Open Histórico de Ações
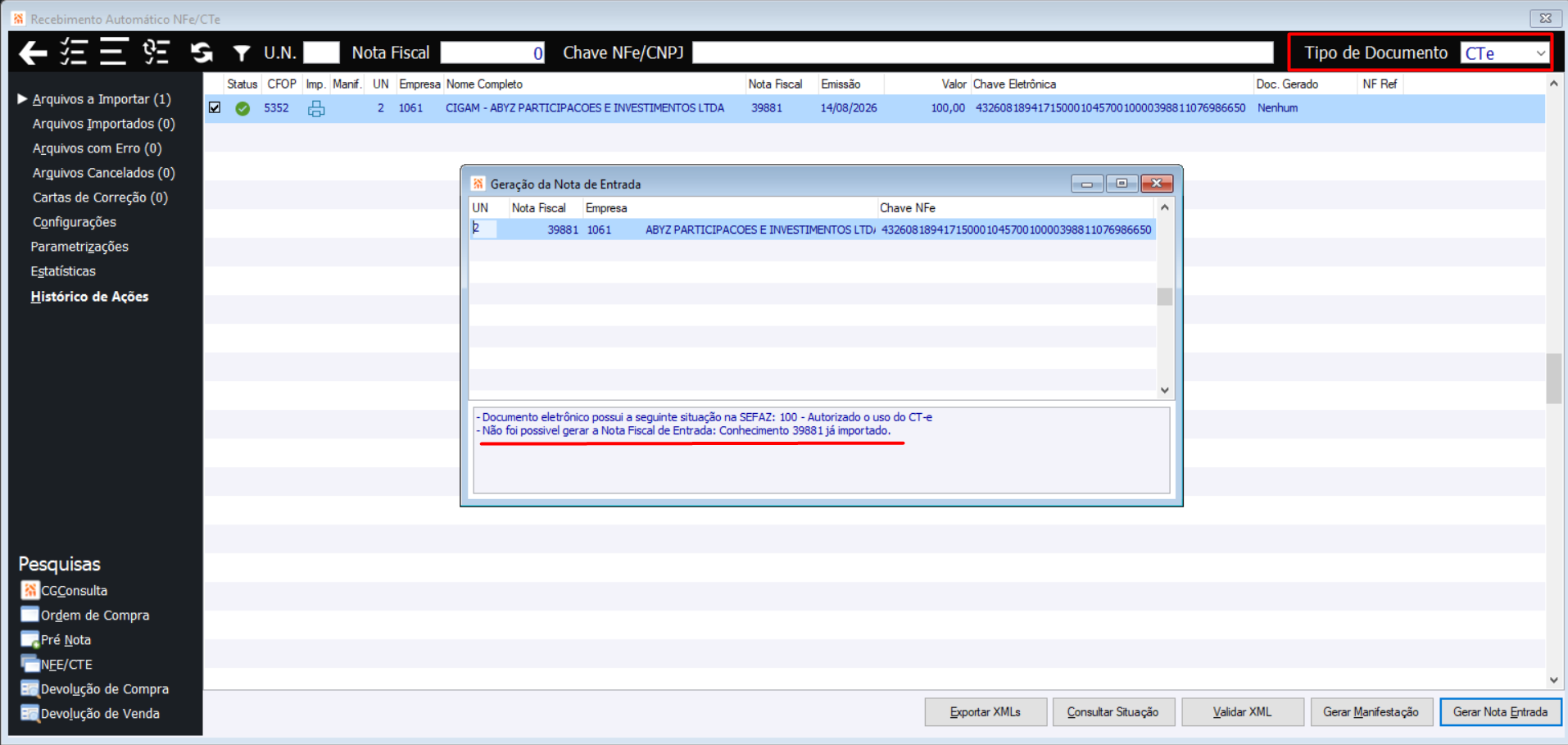The height and width of the screenshot is (745, 1568). (x=89, y=297)
